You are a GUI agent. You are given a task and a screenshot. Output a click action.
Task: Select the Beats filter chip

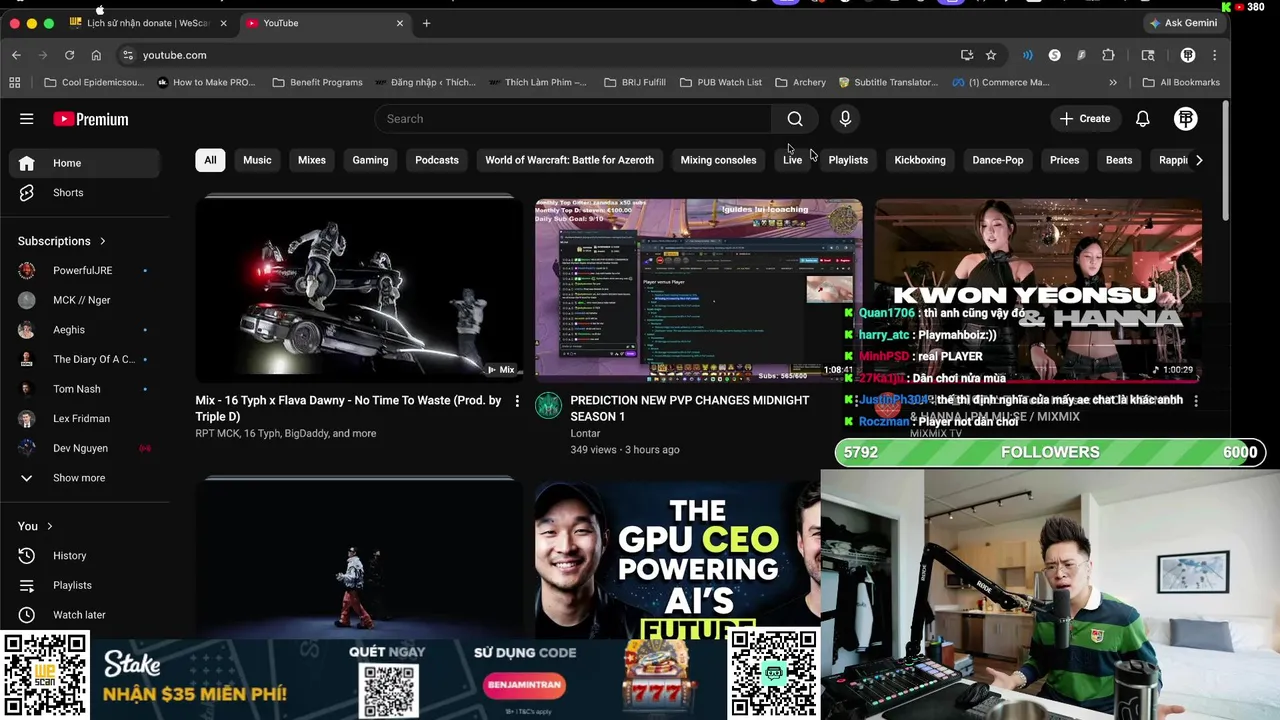(x=1119, y=160)
